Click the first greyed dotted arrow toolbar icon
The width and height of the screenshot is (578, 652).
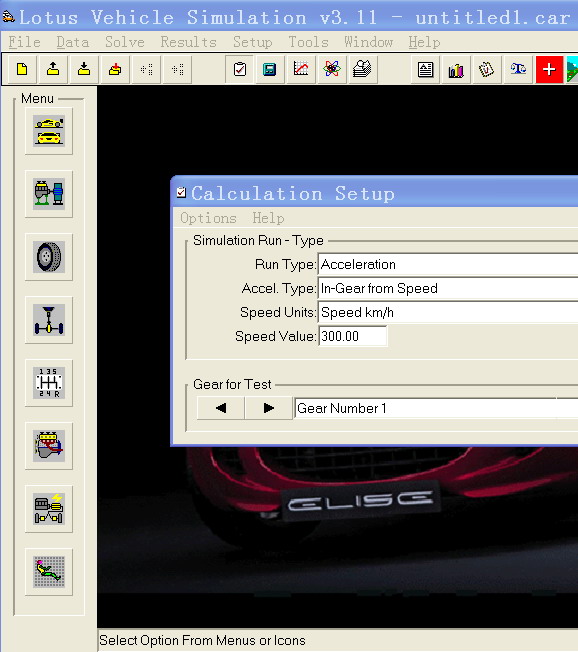tap(146, 69)
